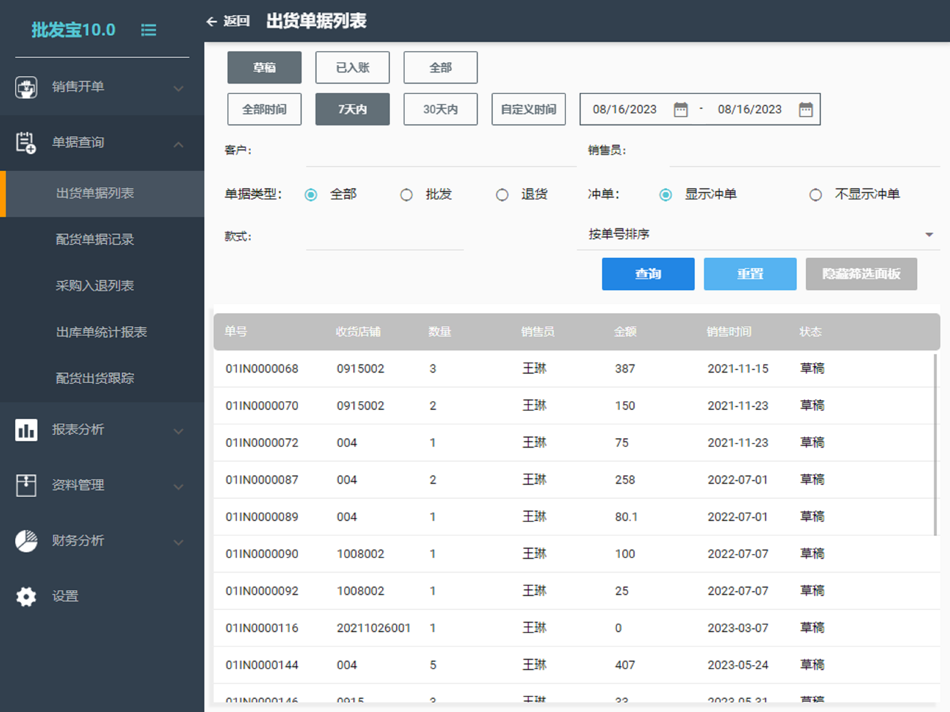Image resolution: width=950 pixels, height=712 pixels.
Task: Click the 查询 search button
Action: (648, 274)
